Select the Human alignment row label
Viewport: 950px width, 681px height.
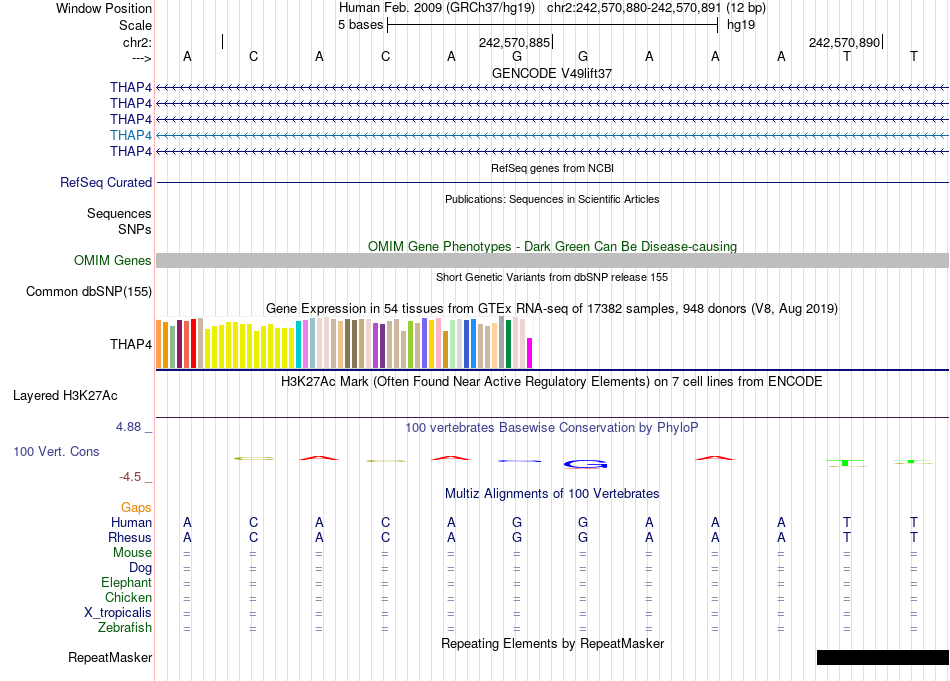[131, 522]
